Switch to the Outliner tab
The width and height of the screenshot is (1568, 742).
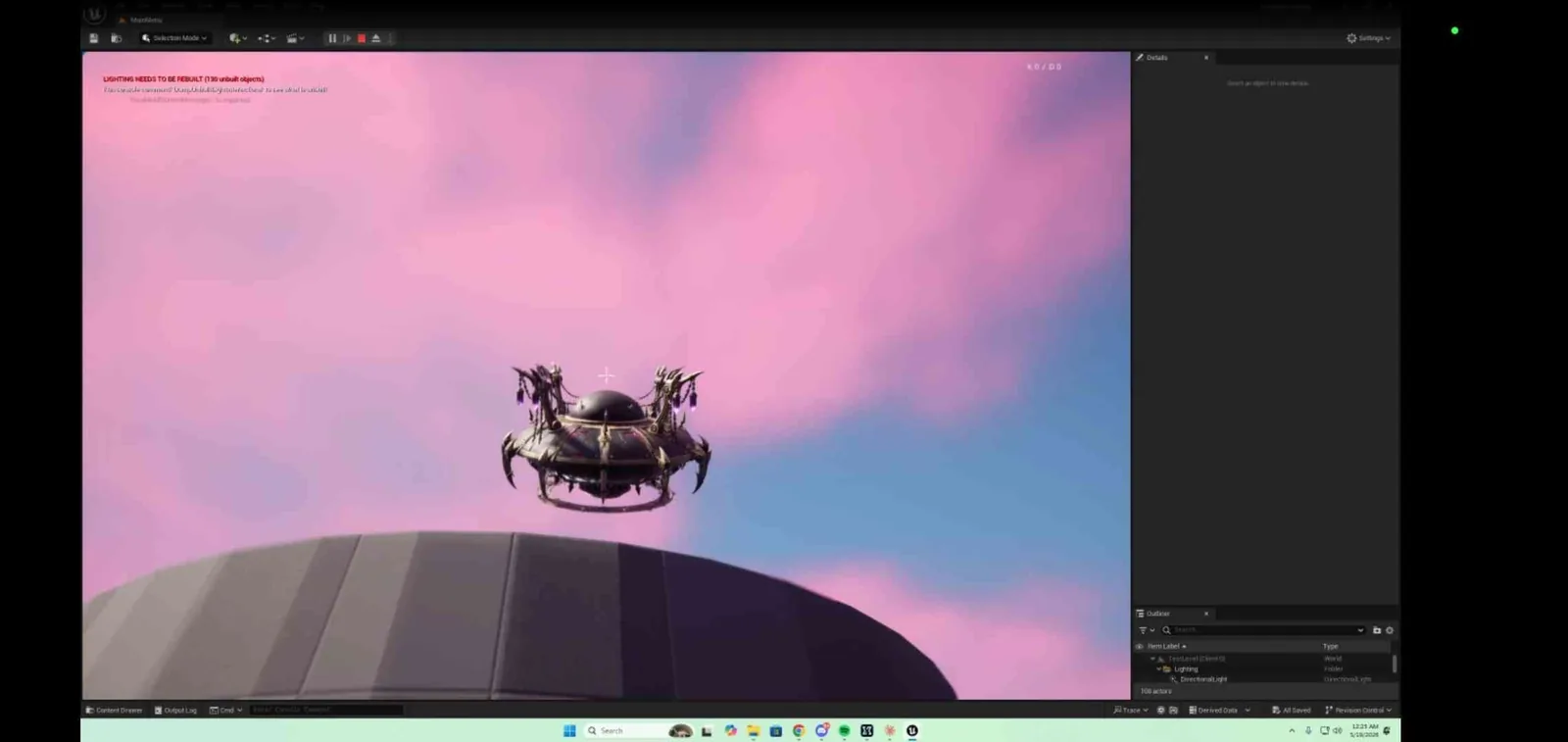(x=1157, y=614)
